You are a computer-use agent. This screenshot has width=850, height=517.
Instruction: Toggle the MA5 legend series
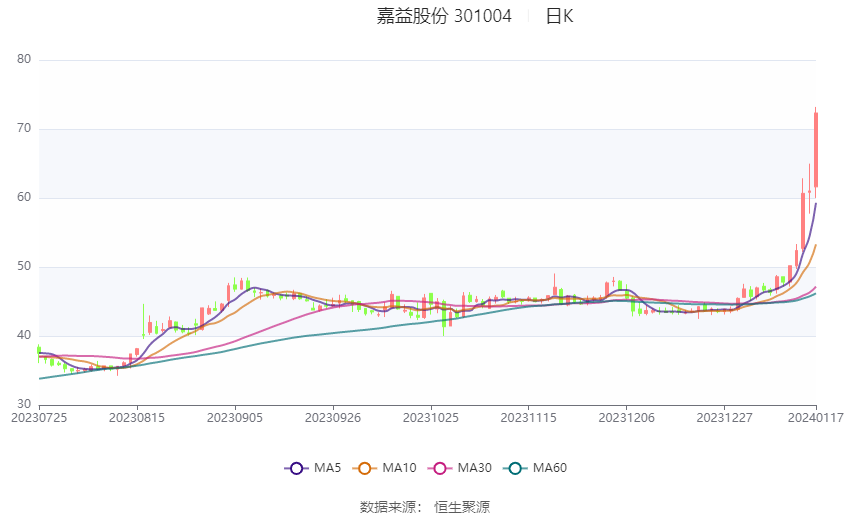click(x=313, y=468)
